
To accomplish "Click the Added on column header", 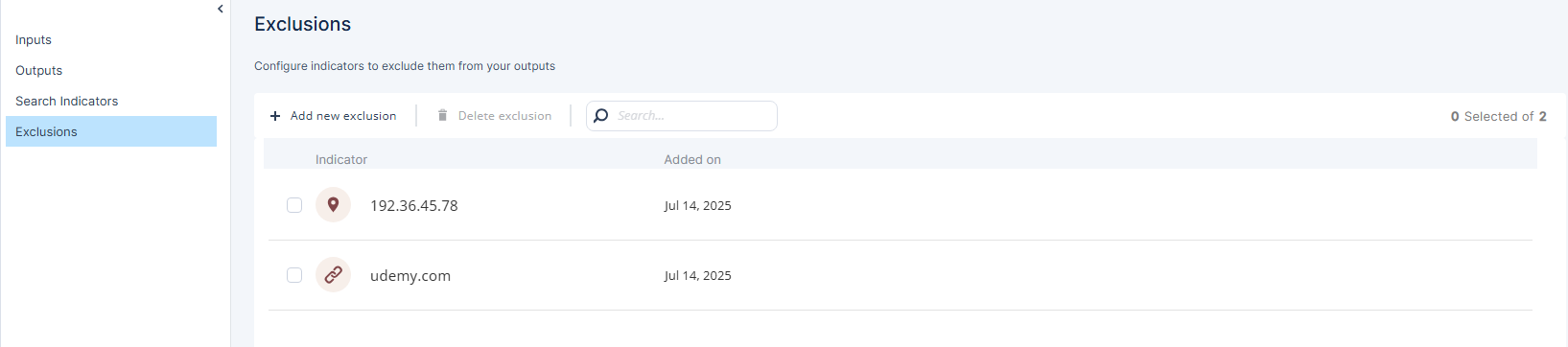I will [692, 159].
